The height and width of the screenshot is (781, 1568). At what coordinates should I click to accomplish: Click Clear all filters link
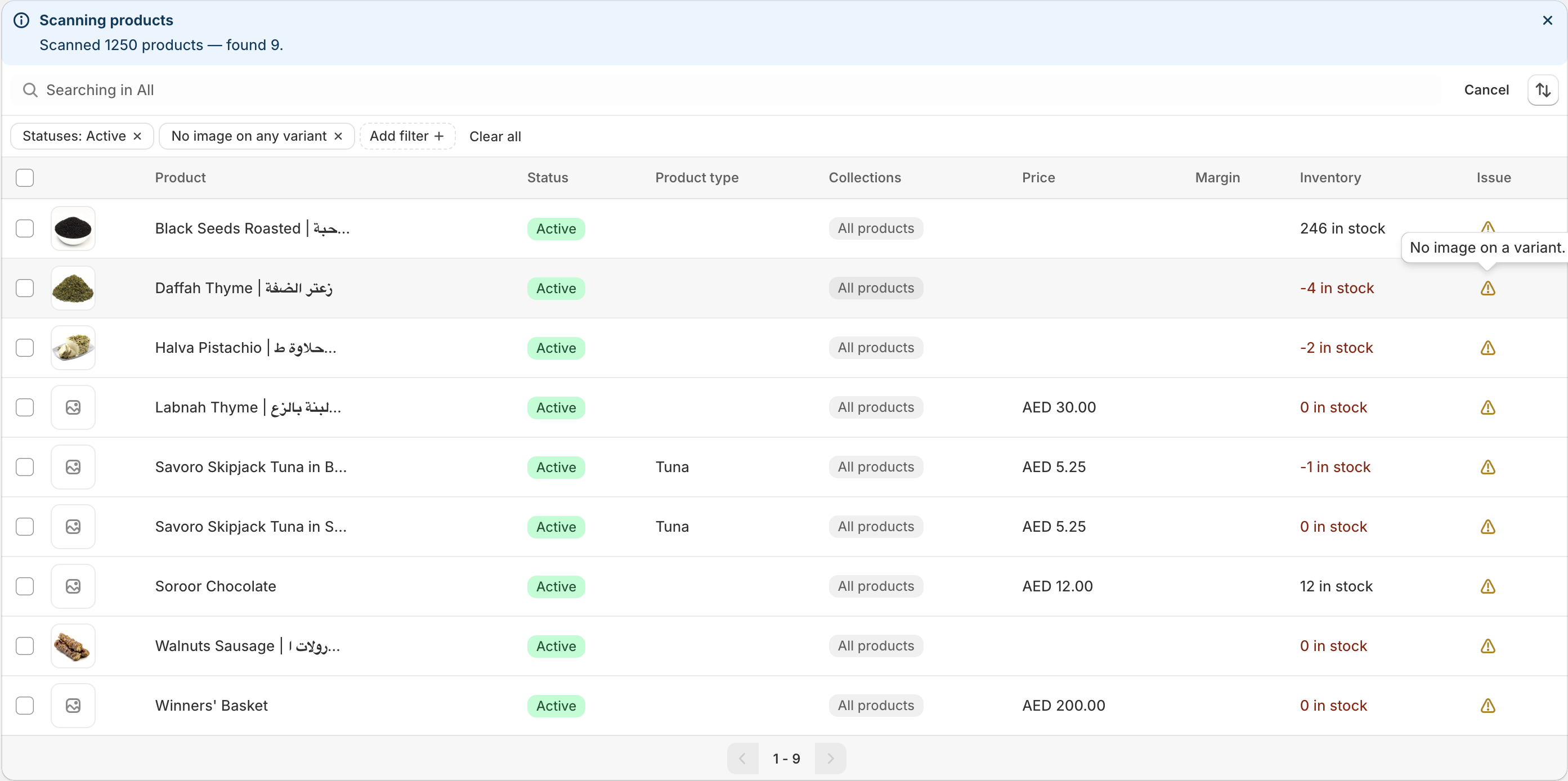(x=495, y=136)
